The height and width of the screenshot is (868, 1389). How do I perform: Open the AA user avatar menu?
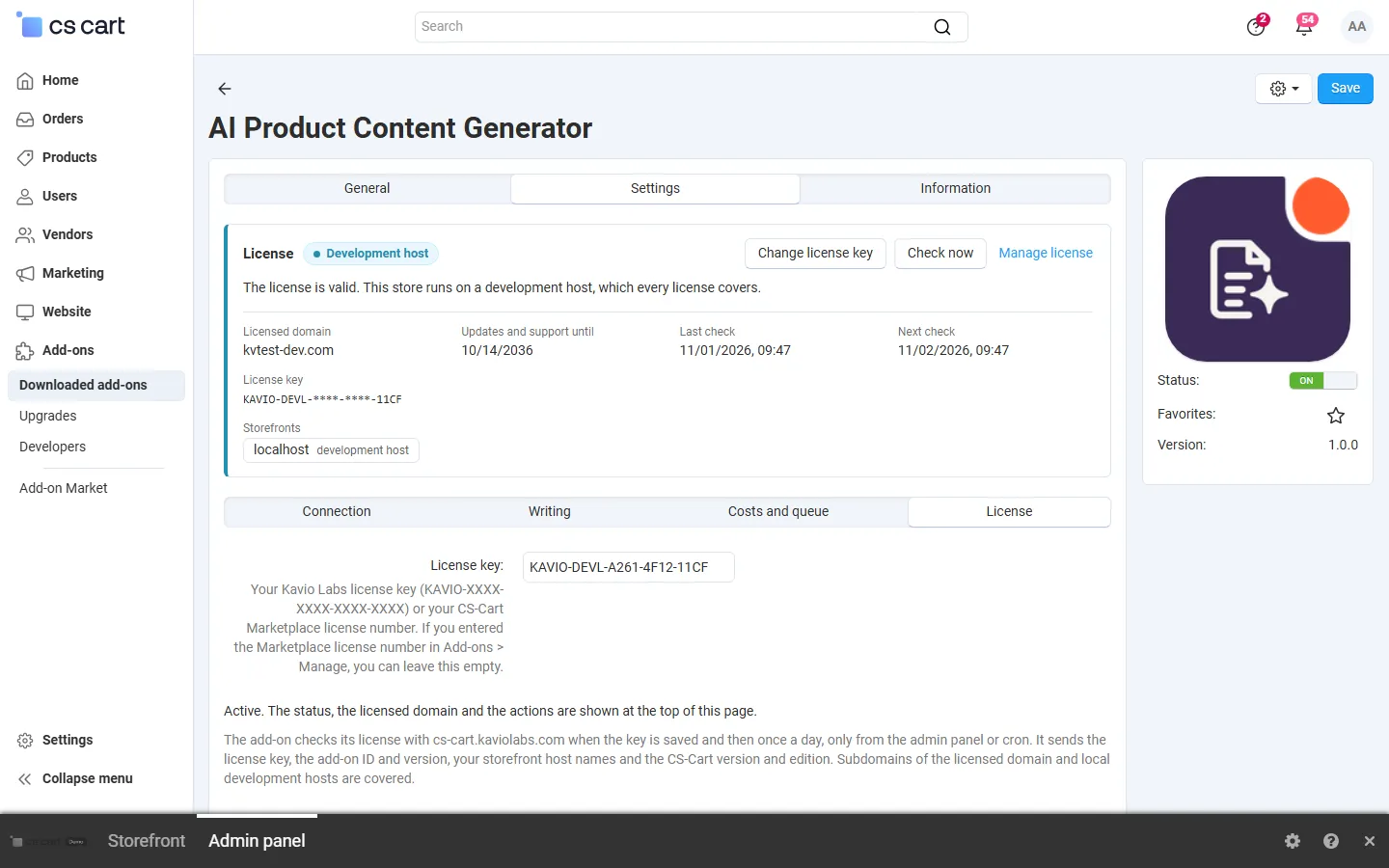1357,27
